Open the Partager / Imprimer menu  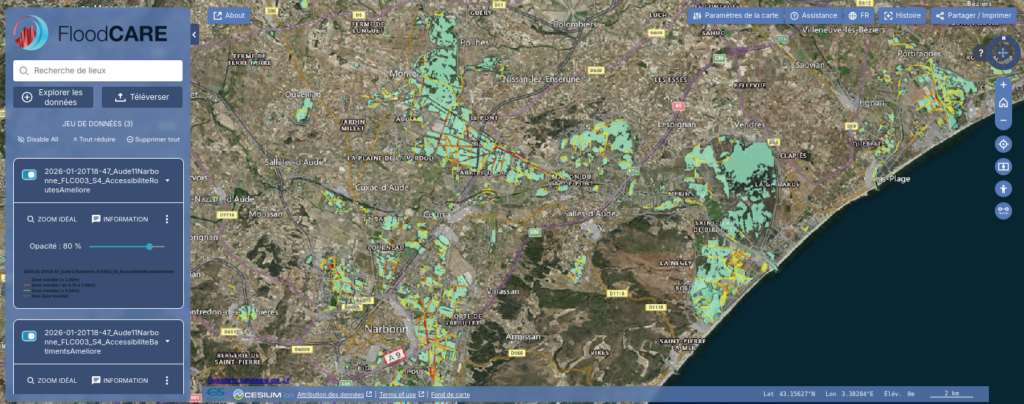pyautogui.click(x=972, y=16)
